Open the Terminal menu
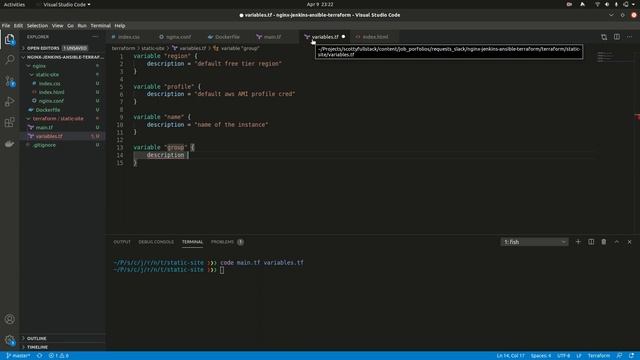The image size is (640, 360). coord(101,26)
